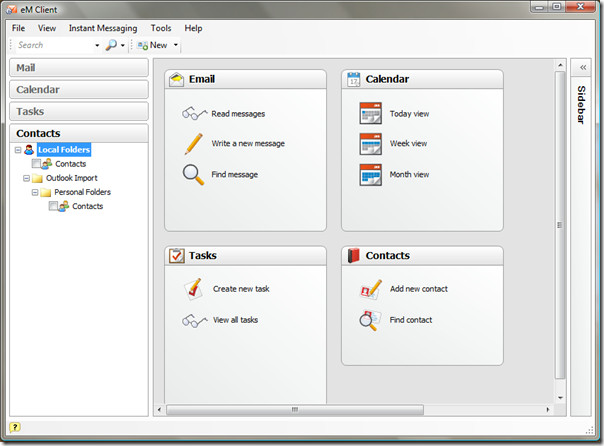Collapse the Local Folders tree node
Screen dimensions: 604x446
[18, 150]
